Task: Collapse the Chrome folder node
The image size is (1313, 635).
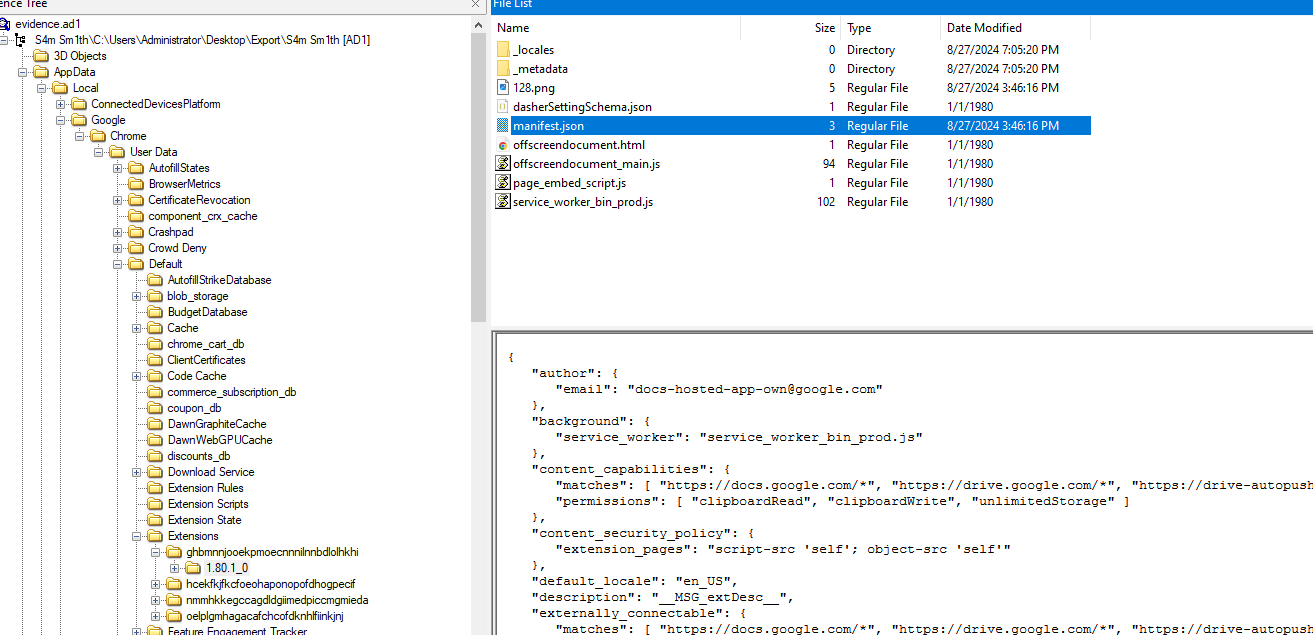Action: click(x=79, y=136)
